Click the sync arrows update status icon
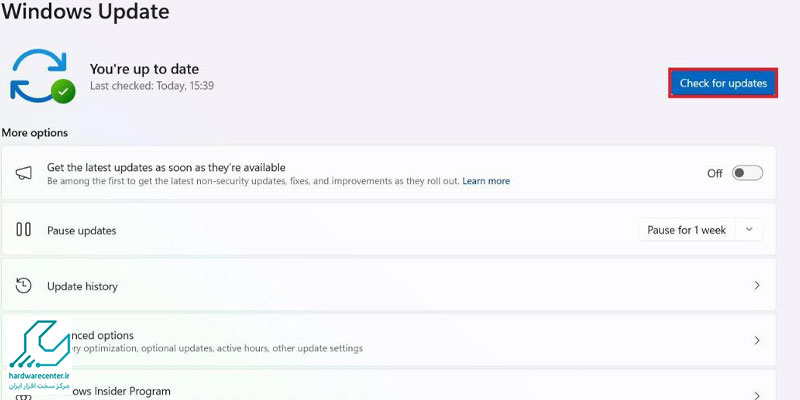This screenshot has height=400, width=800. 39,74
